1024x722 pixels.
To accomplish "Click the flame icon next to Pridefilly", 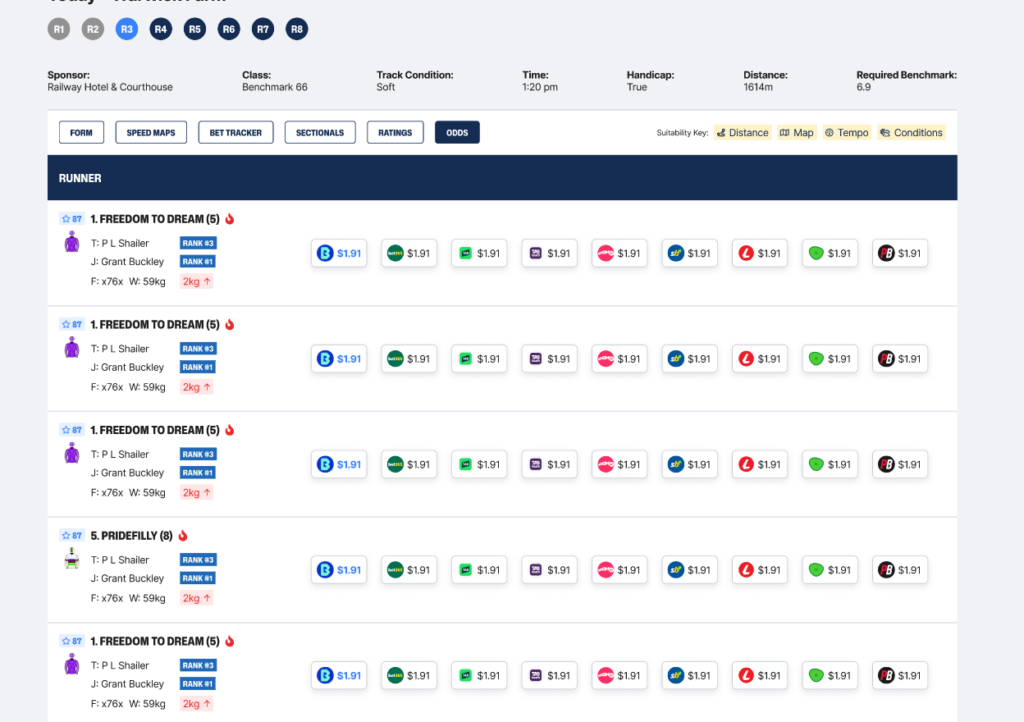I will [x=183, y=536].
